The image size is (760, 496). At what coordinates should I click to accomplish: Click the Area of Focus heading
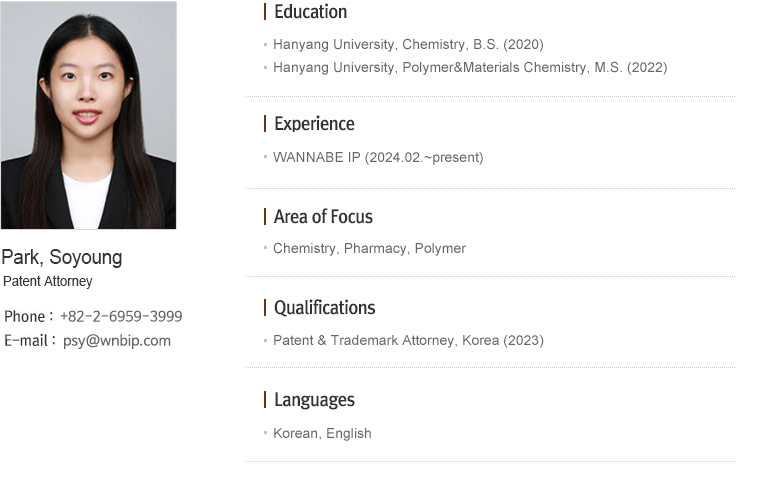coord(323,217)
